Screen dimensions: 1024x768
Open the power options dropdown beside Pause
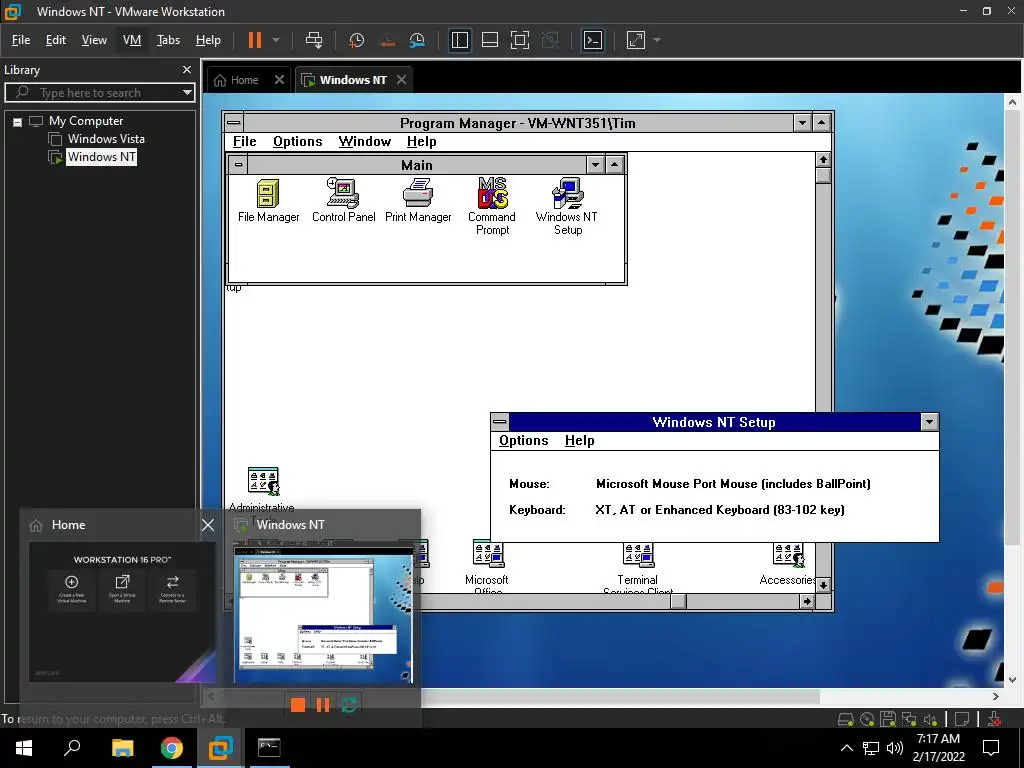(x=276, y=40)
